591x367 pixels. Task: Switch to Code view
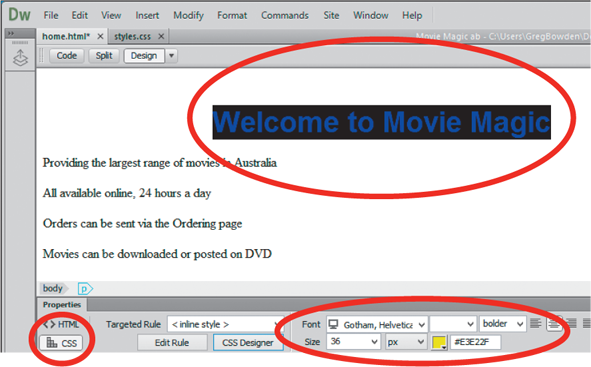coord(66,56)
